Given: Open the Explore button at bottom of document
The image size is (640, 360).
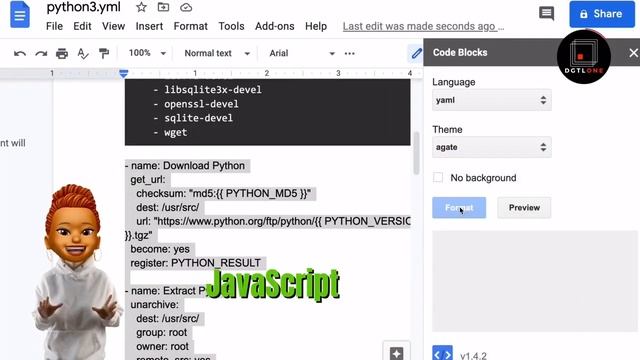Looking at the screenshot, I should [x=396, y=352].
